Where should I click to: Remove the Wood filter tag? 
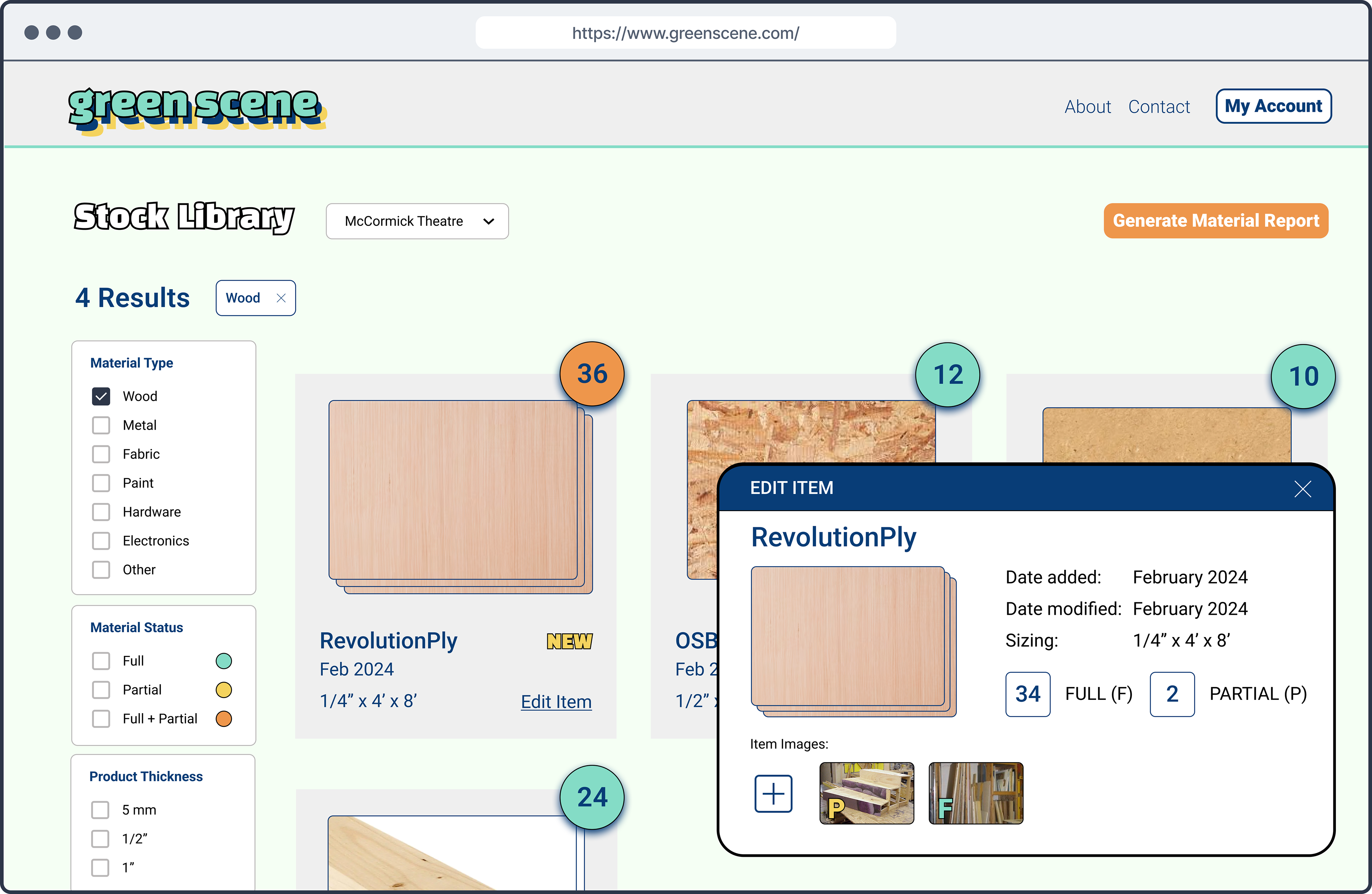pyautogui.click(x=281, y=298)
